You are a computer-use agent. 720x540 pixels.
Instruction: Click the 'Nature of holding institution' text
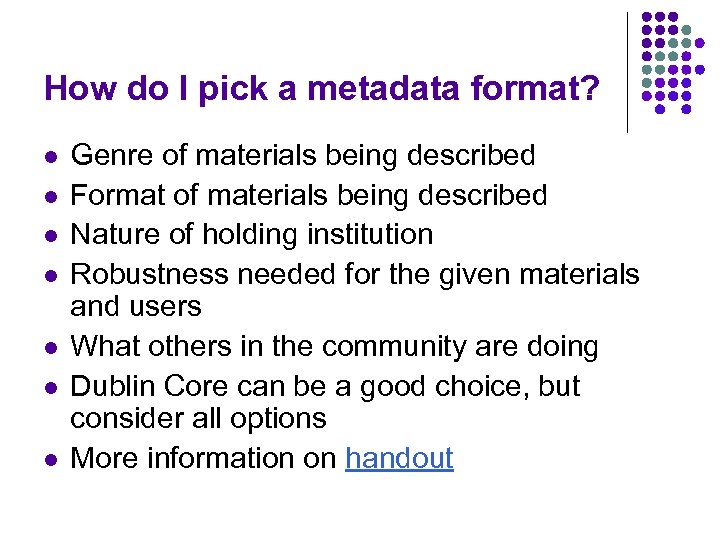[x=253, y=235]
